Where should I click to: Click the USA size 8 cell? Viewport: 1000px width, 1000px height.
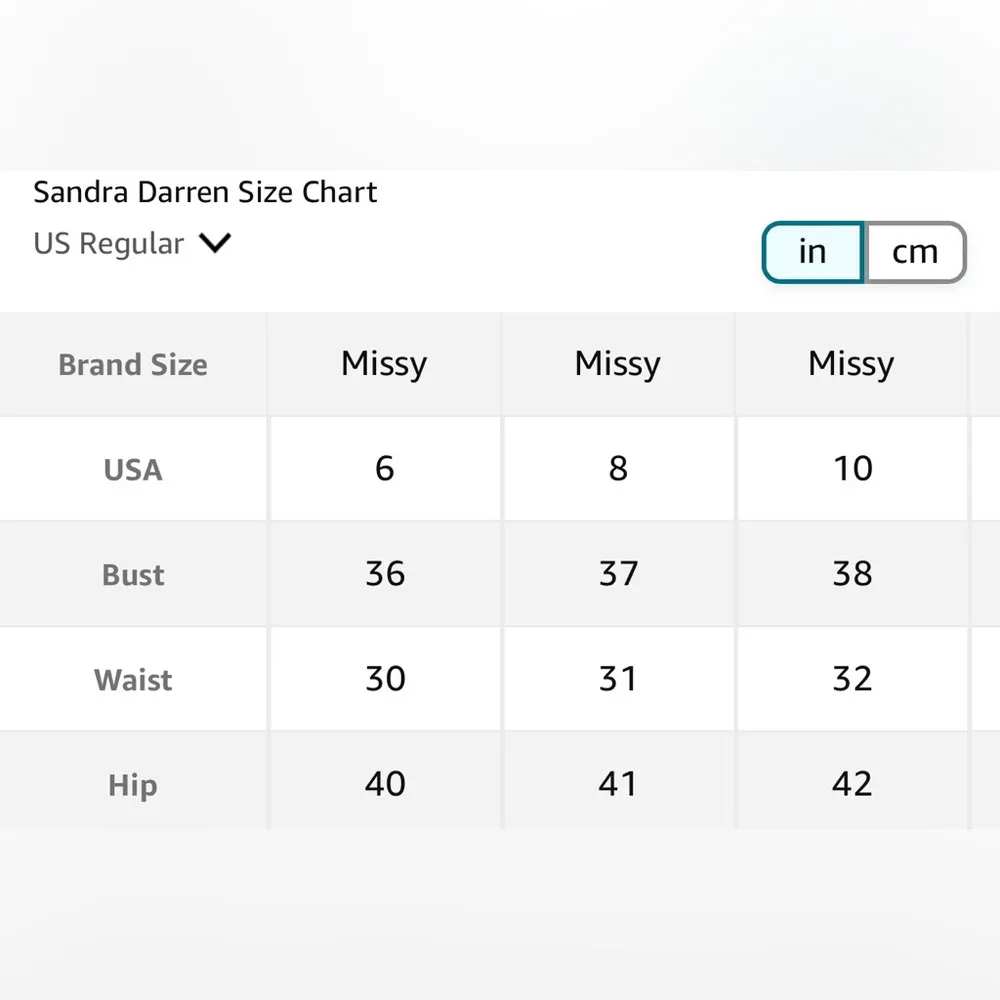tap(618, 468)
